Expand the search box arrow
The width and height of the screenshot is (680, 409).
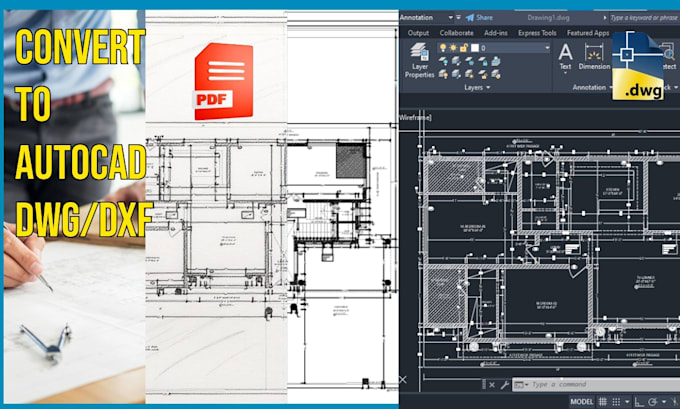pyautogui.click(x=605, y=18)
